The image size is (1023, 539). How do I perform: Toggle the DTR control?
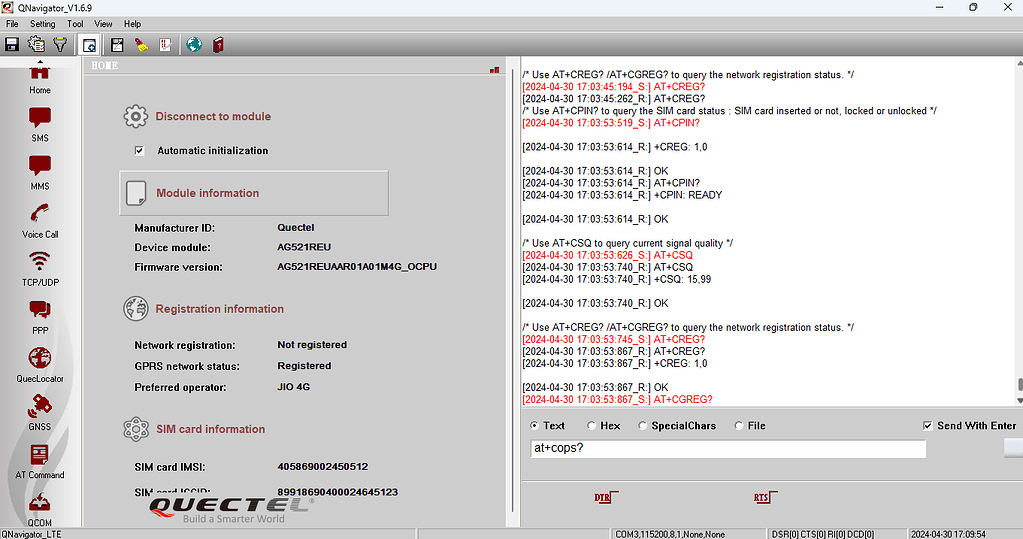coord(605,498)
